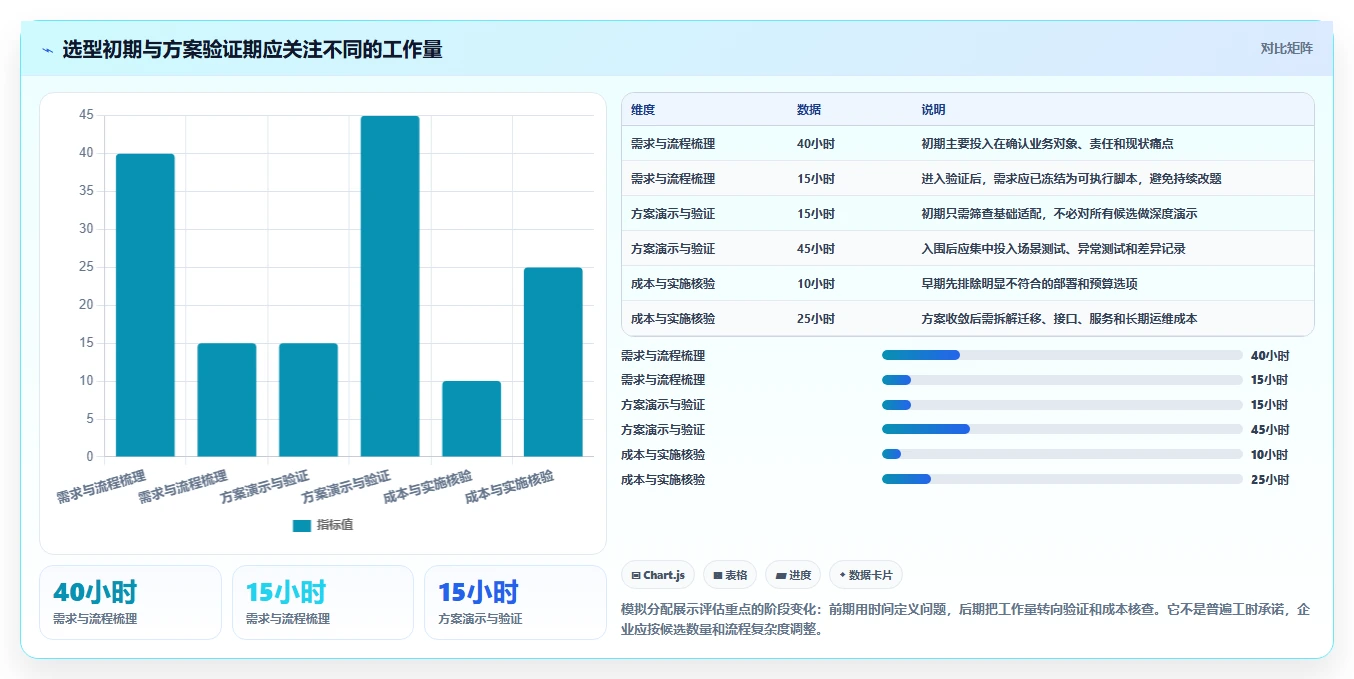The height and width of the screenshot is (679, 1354).
Task: Click the y-axis tick label 30
Action: (86, 229)
